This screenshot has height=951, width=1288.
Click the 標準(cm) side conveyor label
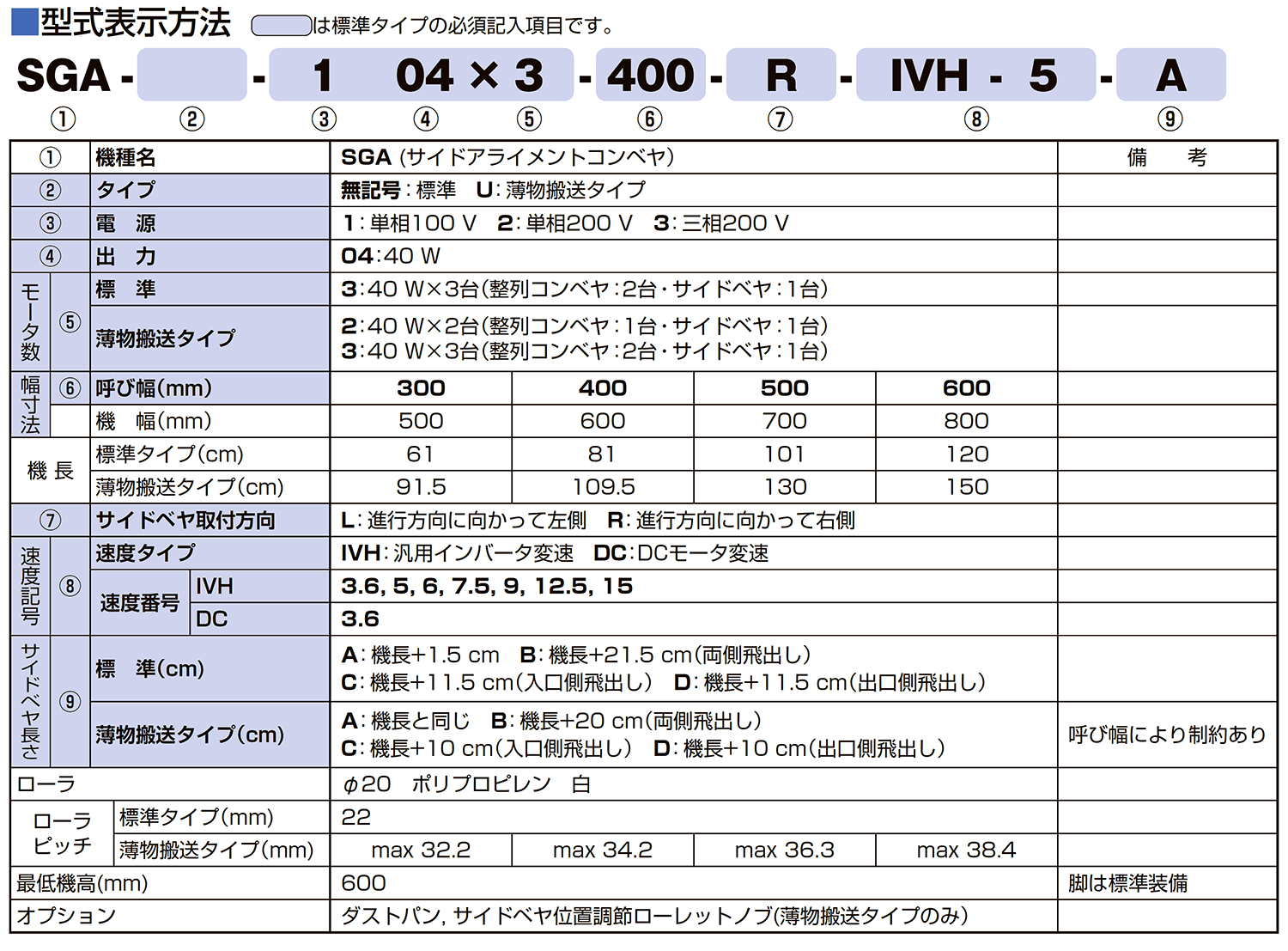click(x=150, y=669)
